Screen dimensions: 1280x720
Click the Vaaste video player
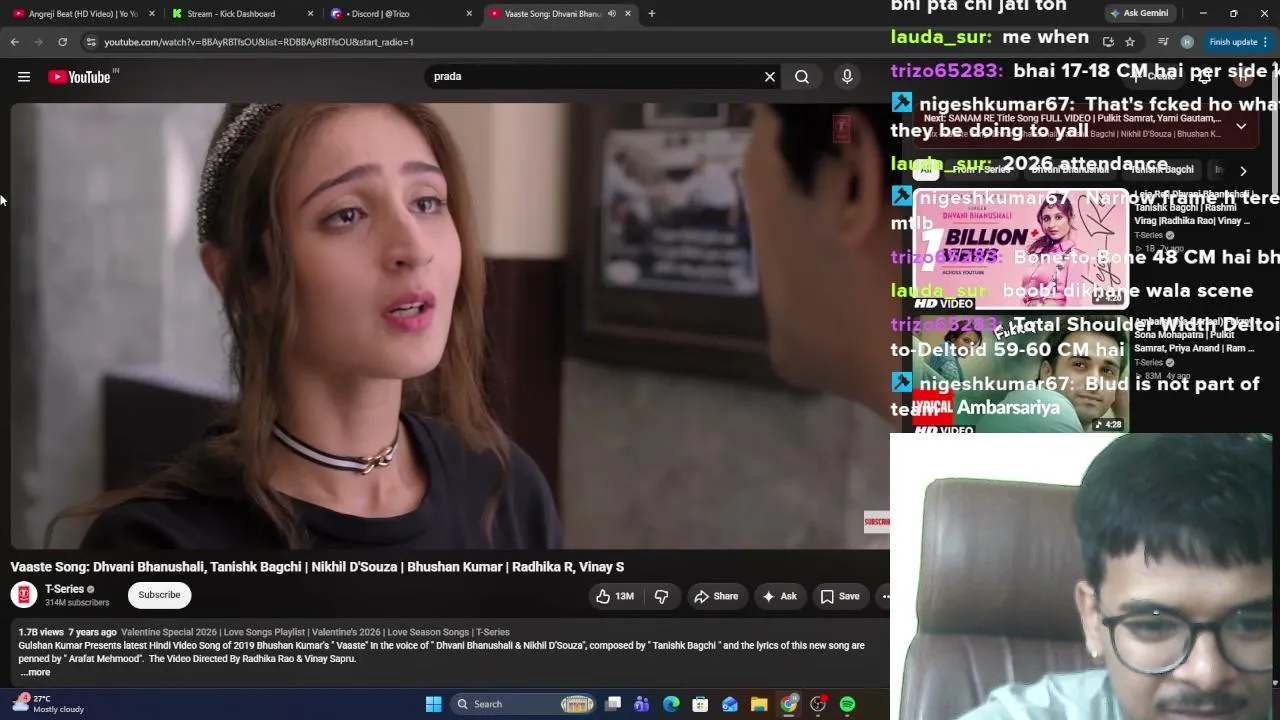coord(450,326)
